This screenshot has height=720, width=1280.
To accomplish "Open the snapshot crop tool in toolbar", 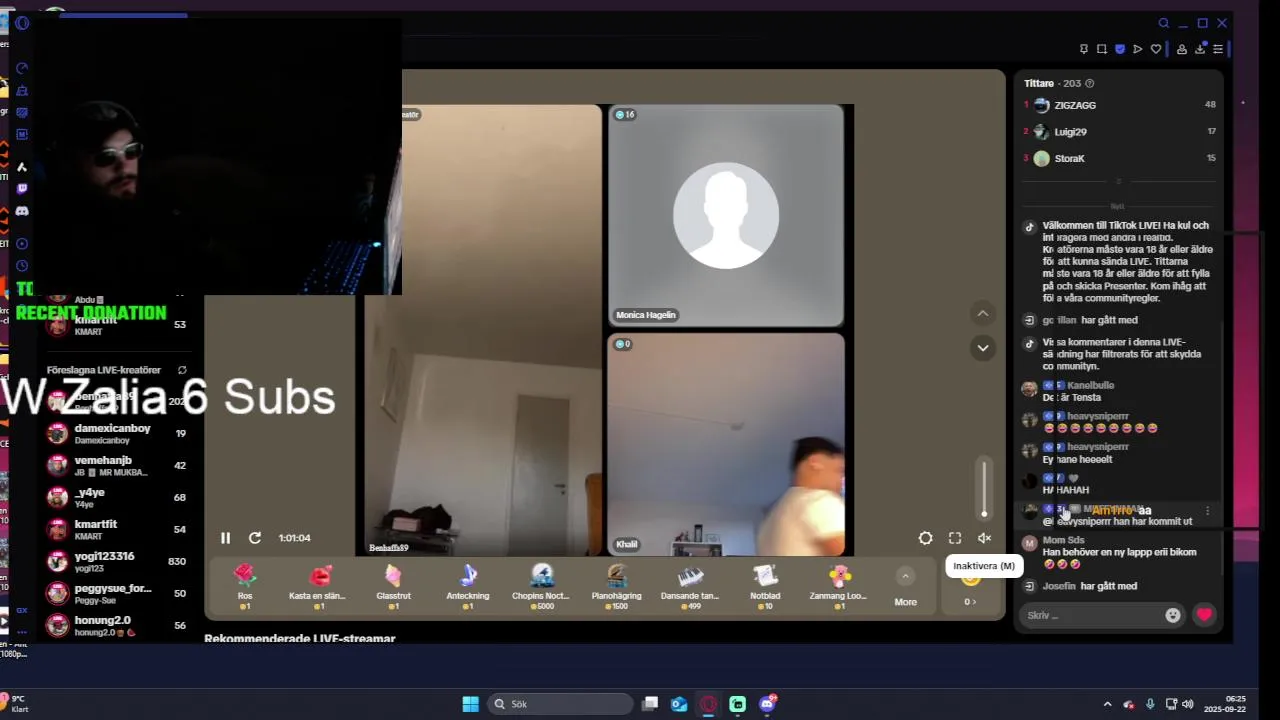I will [1102, 49].
